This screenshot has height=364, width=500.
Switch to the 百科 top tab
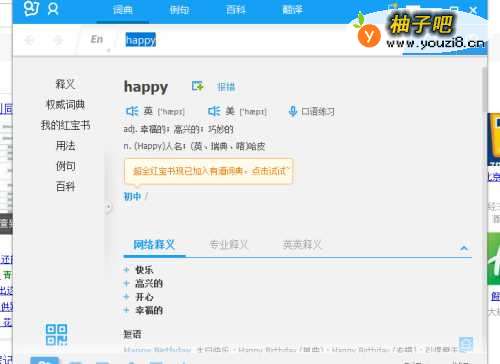pos(236,10)
